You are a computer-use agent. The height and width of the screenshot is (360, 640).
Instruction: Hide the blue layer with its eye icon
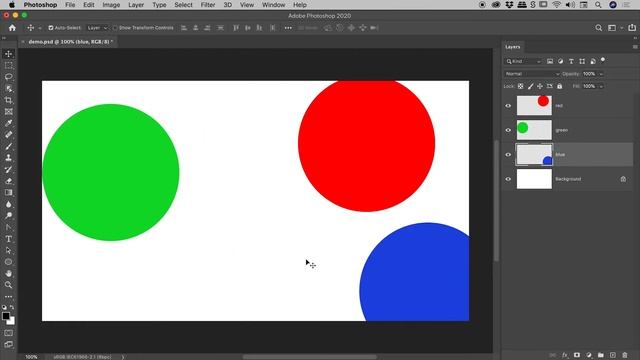click(x=508, y=155)
